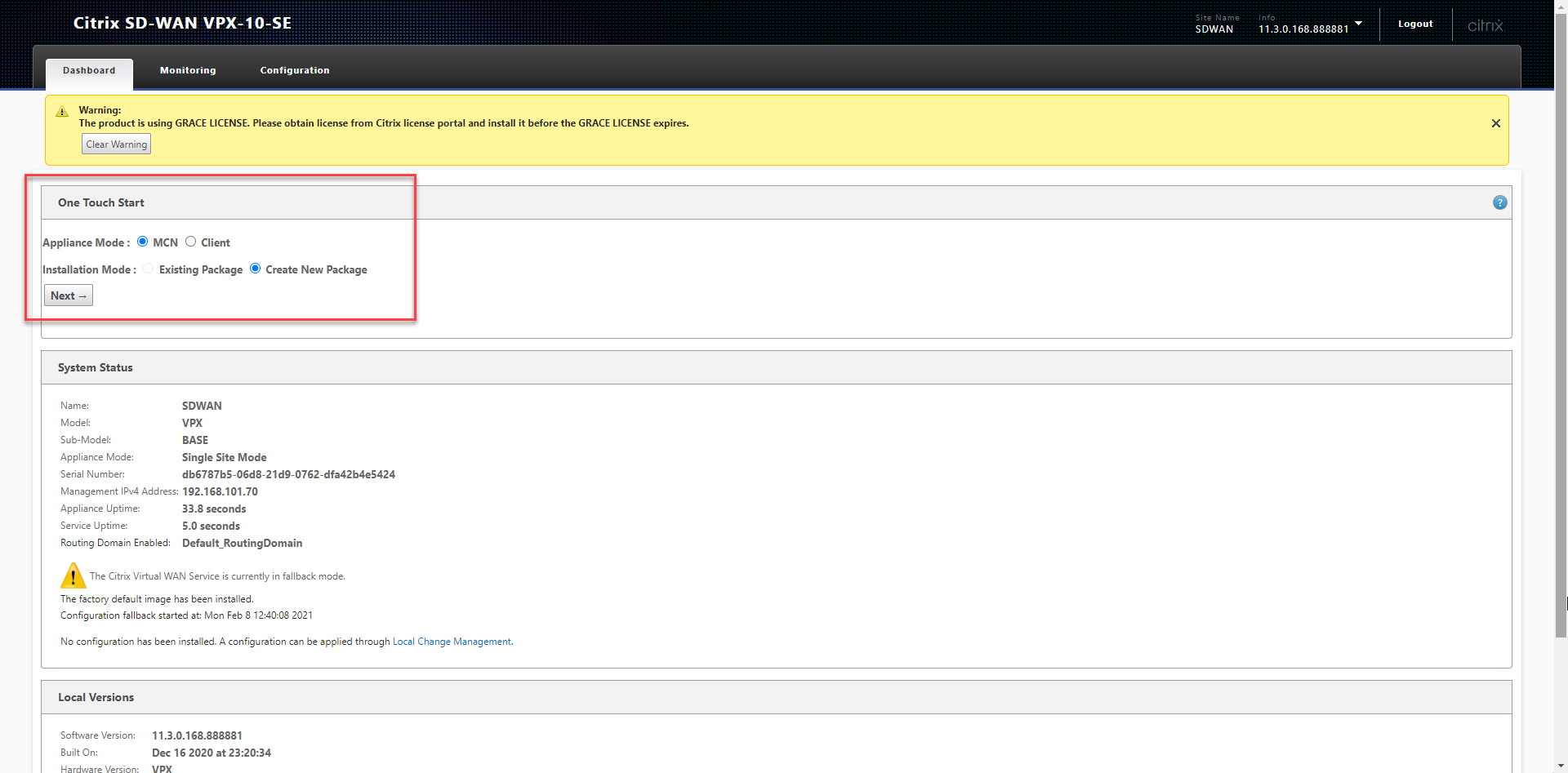This screenshot has height=773, width=1568.
Task: Dismiss the license warning with the X icon
Action: (1495, 123)
